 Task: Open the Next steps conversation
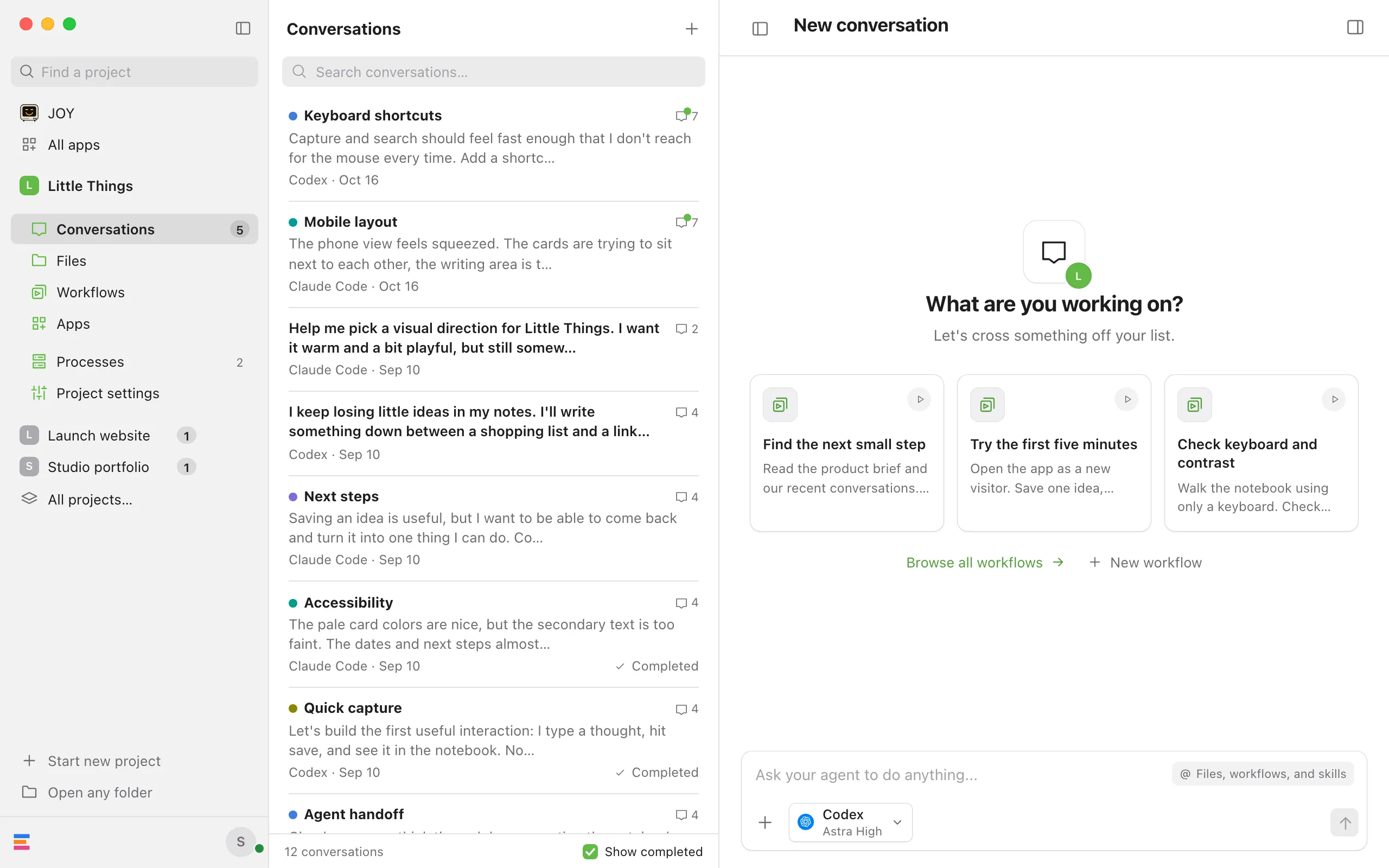pos(494,527)
